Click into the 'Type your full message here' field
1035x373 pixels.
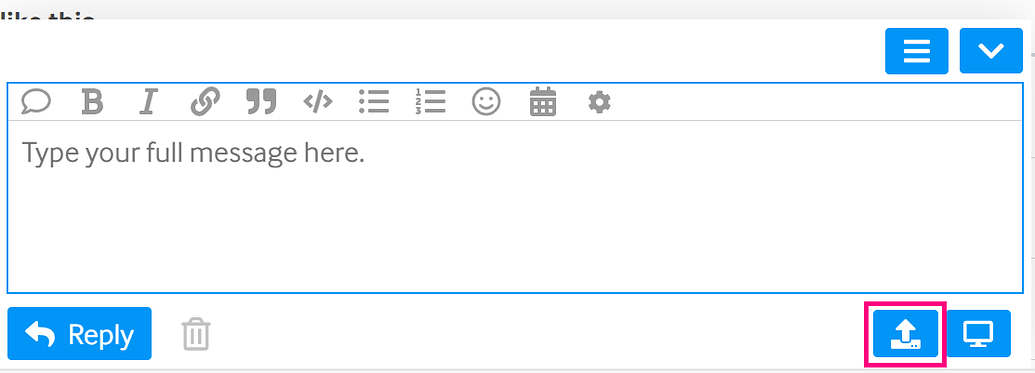pos(515,206)
